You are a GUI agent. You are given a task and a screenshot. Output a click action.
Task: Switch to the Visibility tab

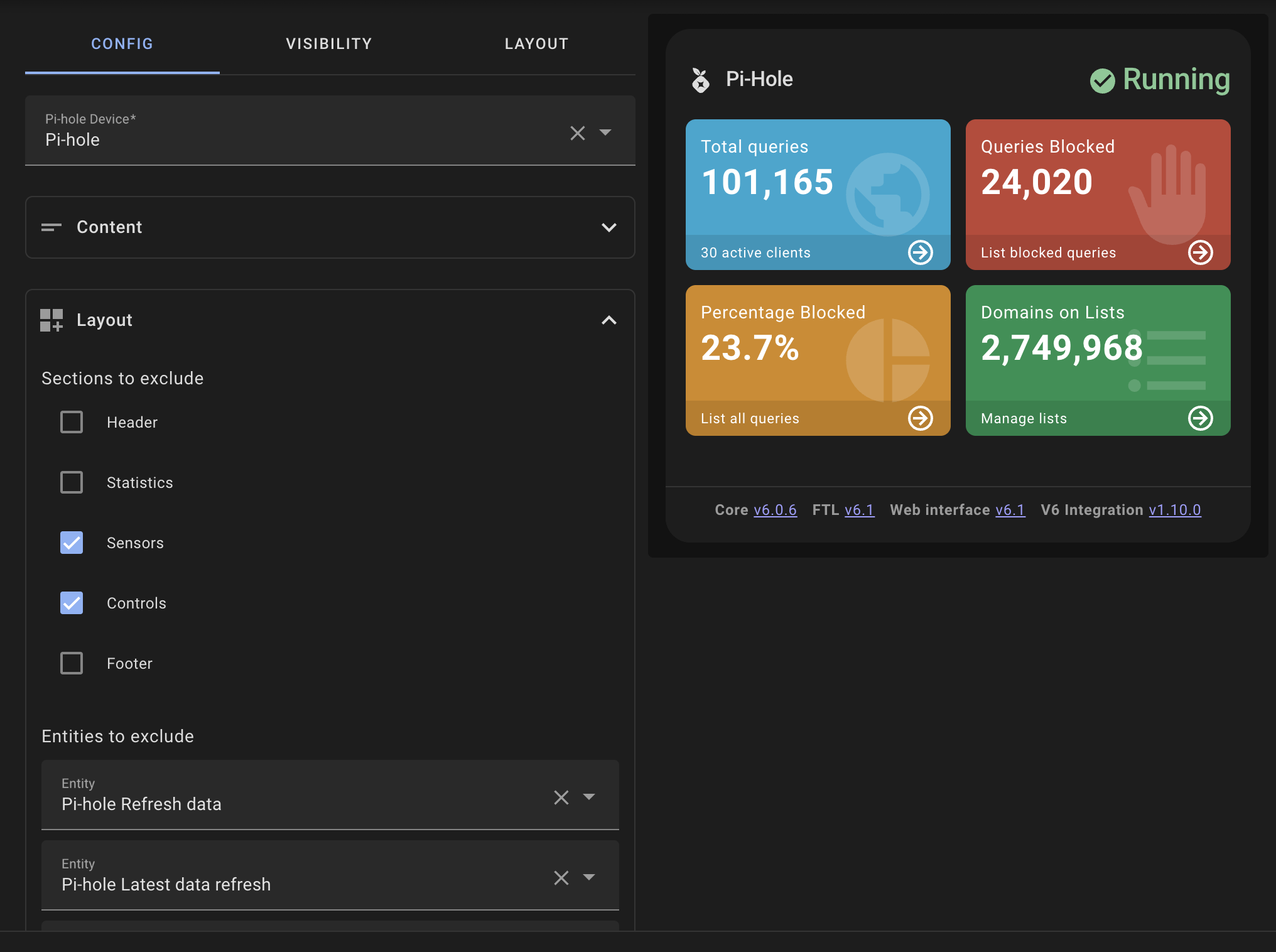(329, 44)
